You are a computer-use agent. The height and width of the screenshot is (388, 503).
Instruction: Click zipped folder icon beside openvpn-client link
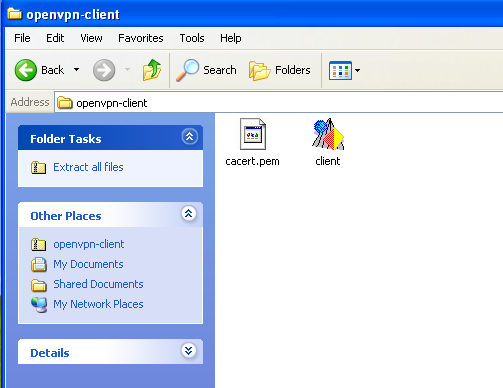tap(38, 244)
